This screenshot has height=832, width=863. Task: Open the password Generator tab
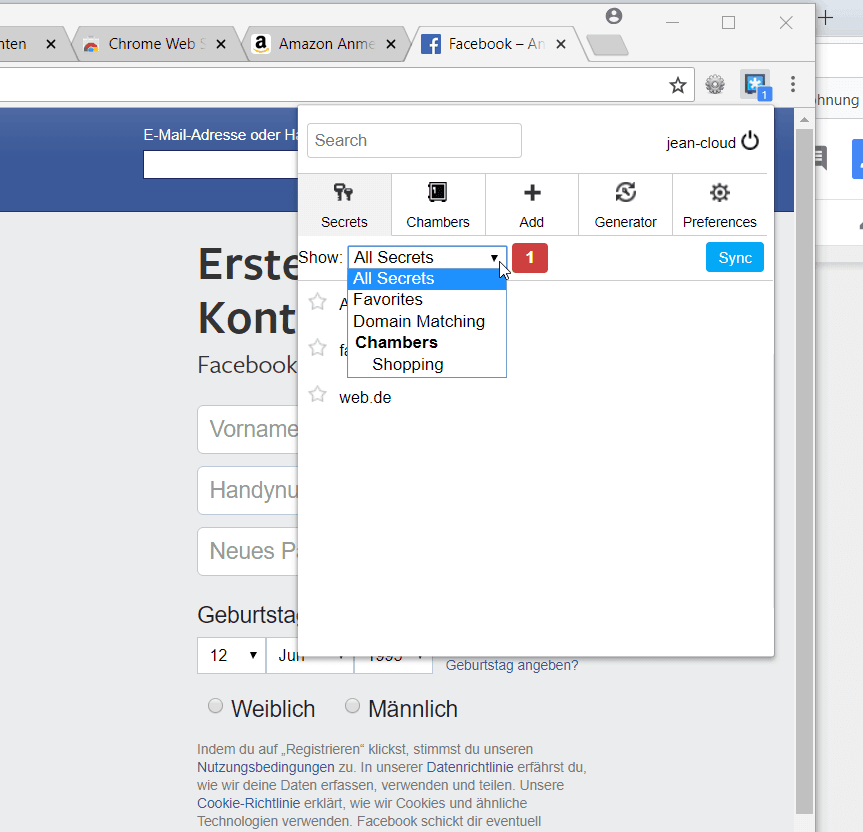point(625,205)
